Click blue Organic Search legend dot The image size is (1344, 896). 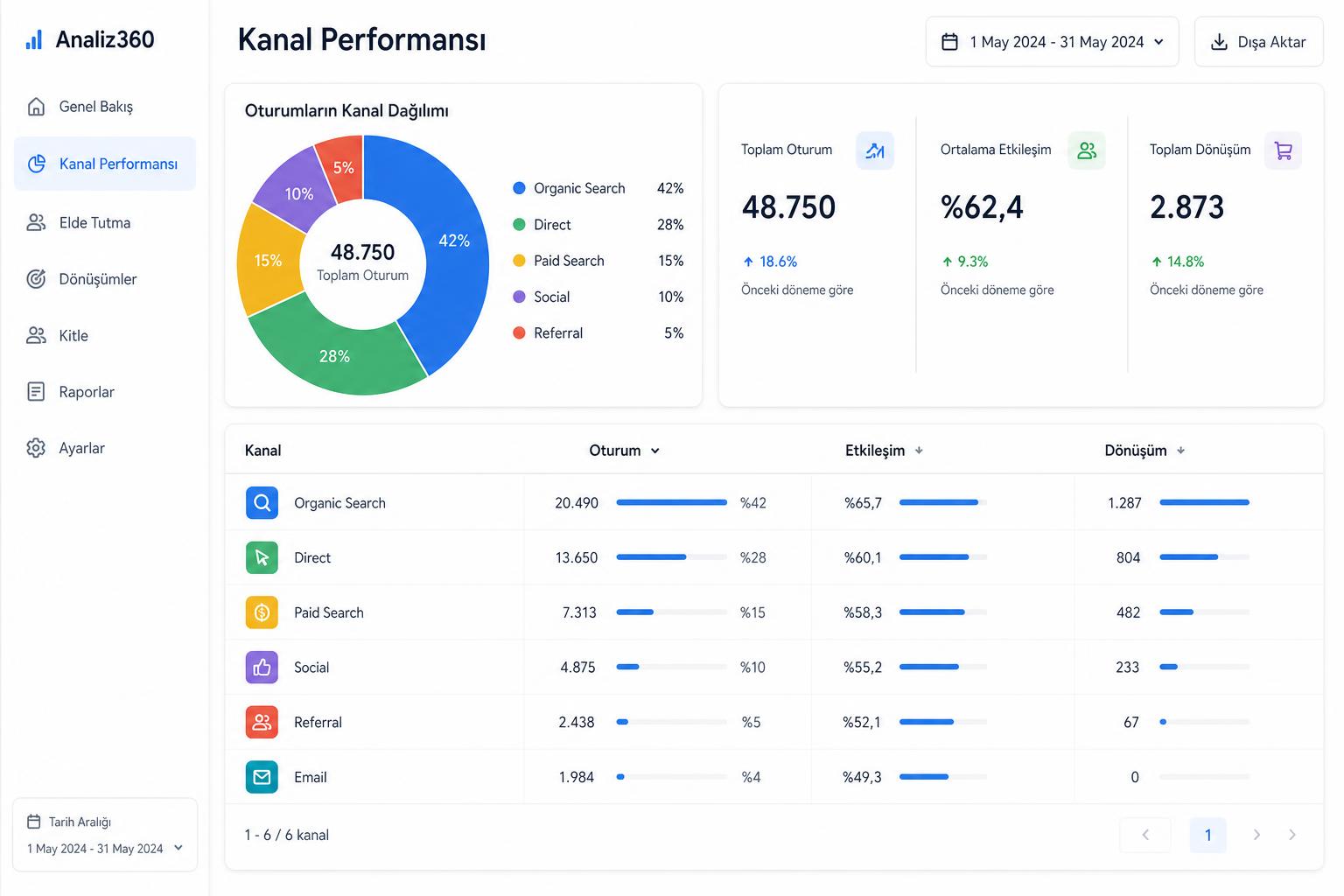pyautogui.click(x=519, y=188)
